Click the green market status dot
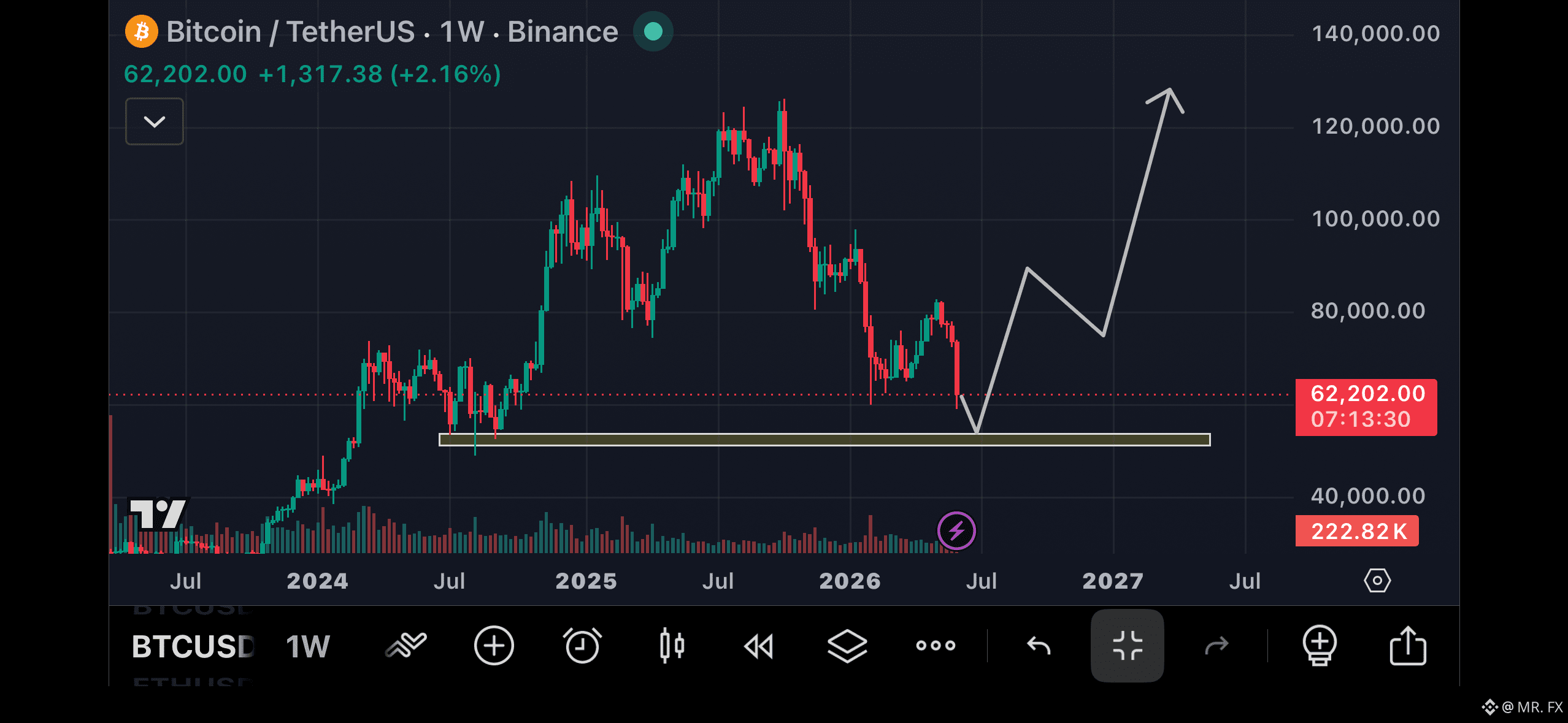 (653, 31)
